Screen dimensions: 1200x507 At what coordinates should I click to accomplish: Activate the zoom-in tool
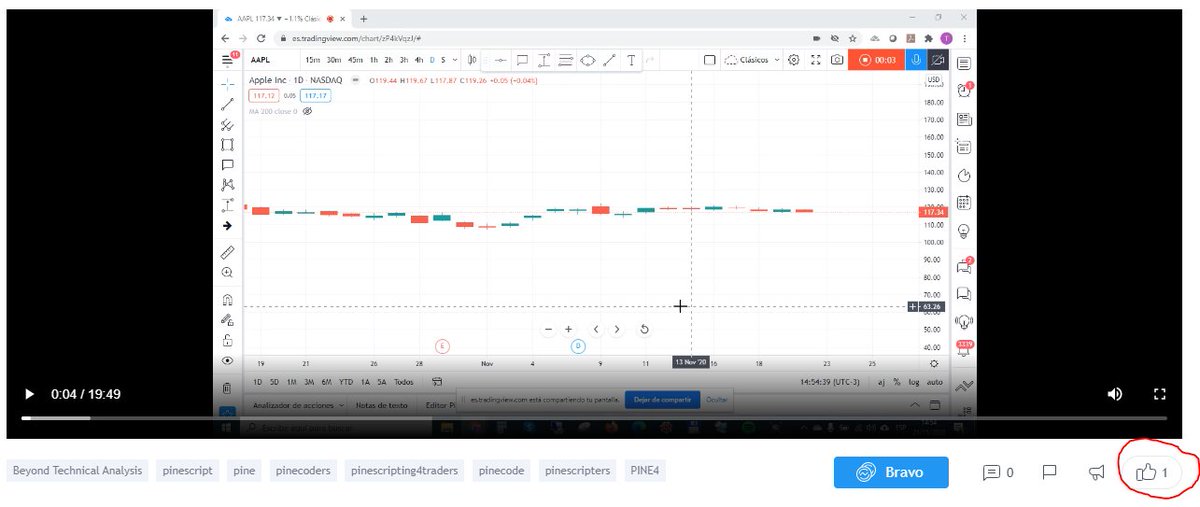(228, 272)
